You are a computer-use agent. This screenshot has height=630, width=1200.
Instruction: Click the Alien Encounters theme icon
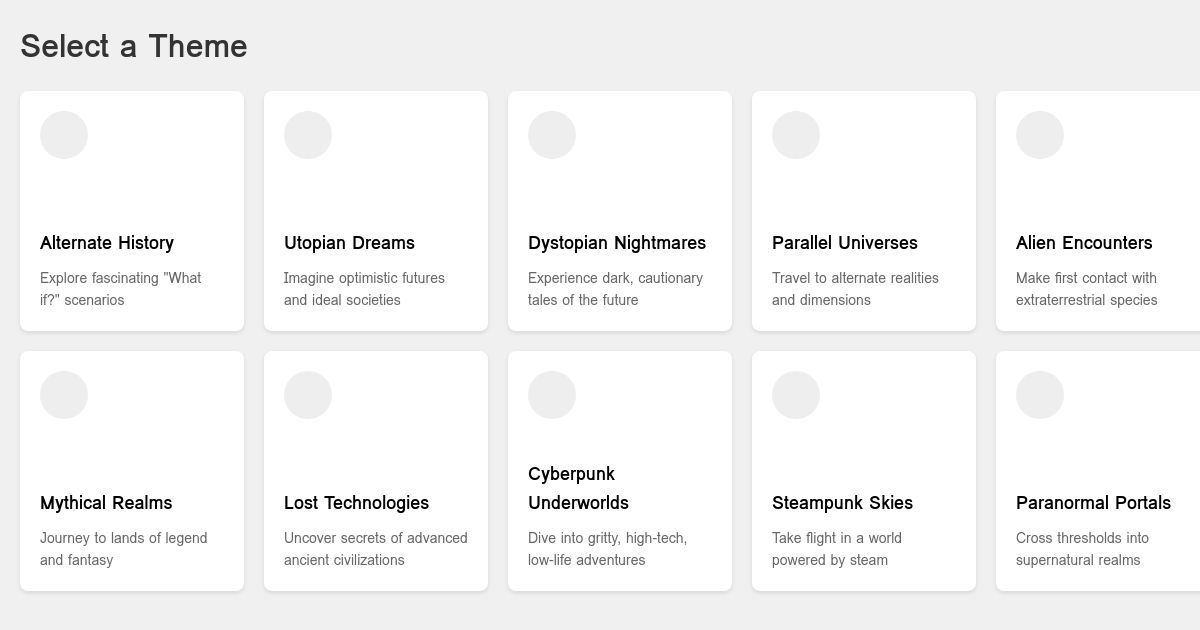(1039, 134)
